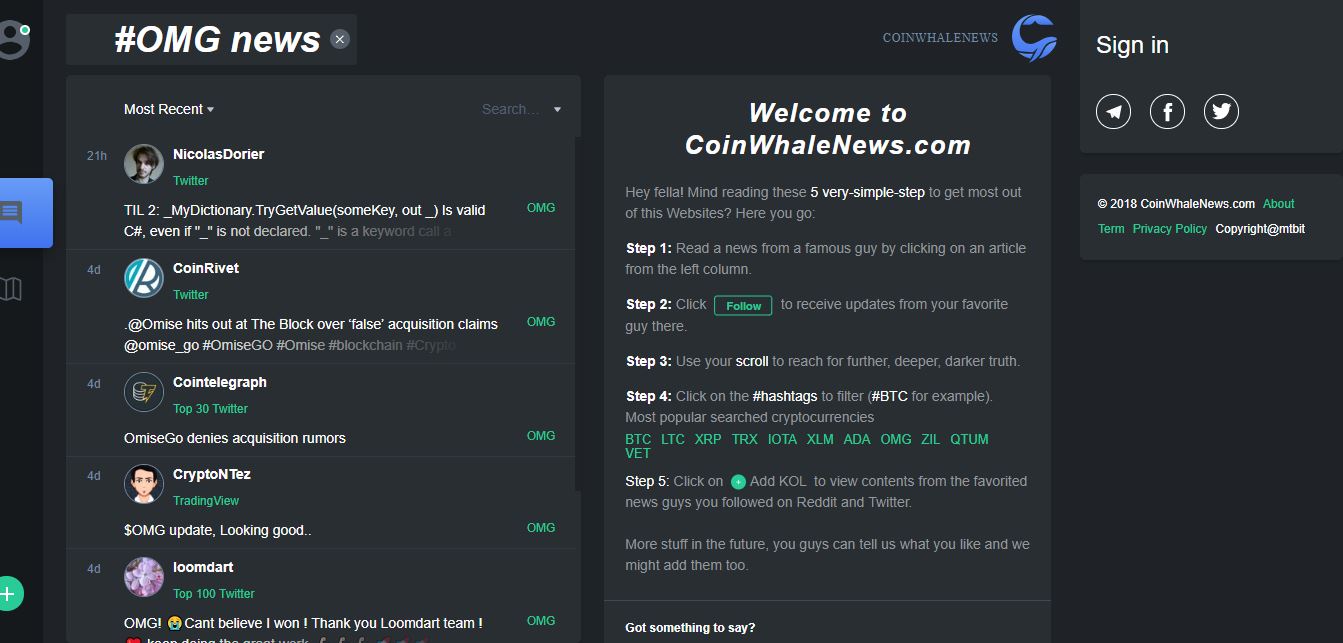Click the CoinWhaleNews whale logo
The image size is (1343, 643).
[x=1033, y=38]
